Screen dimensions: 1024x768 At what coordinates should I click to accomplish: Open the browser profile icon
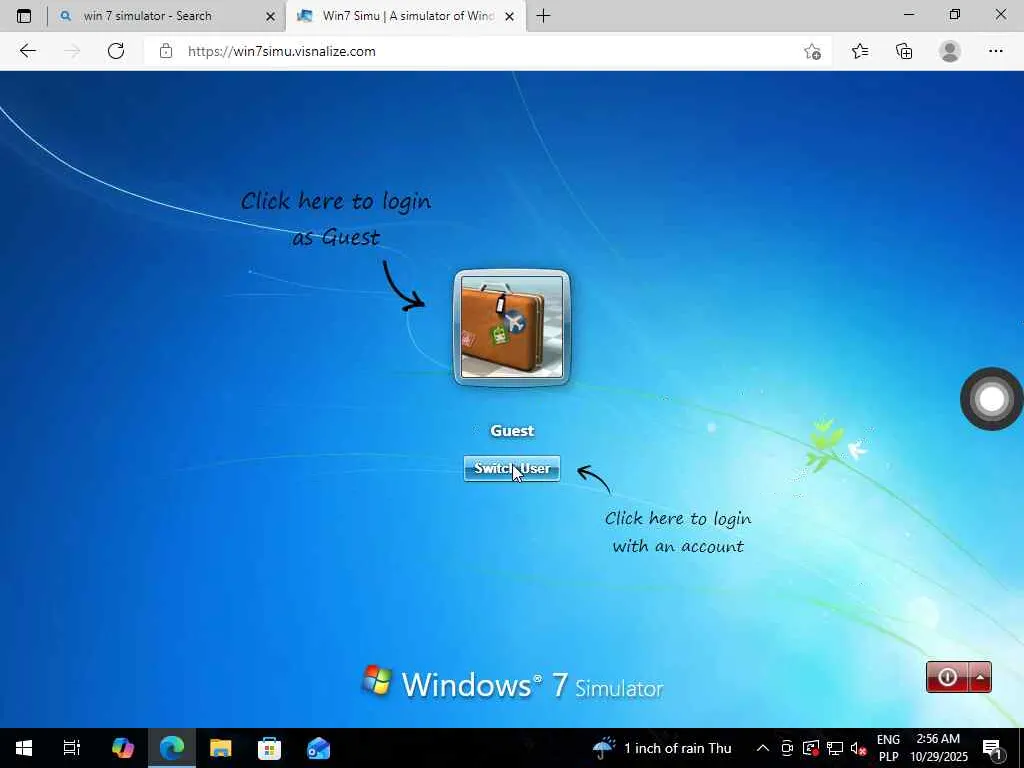(950, 51)
